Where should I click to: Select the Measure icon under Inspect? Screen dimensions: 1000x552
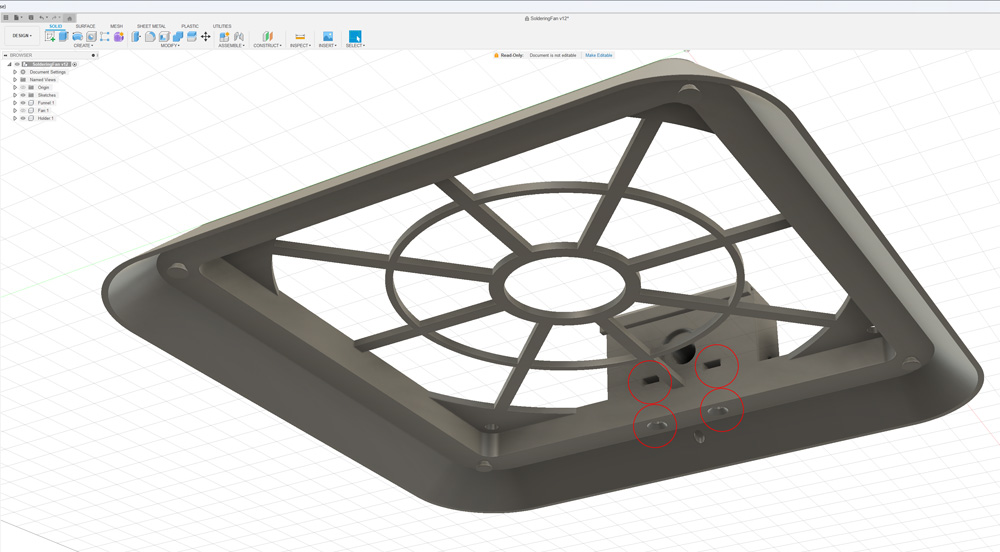click(x=299, y=37)
